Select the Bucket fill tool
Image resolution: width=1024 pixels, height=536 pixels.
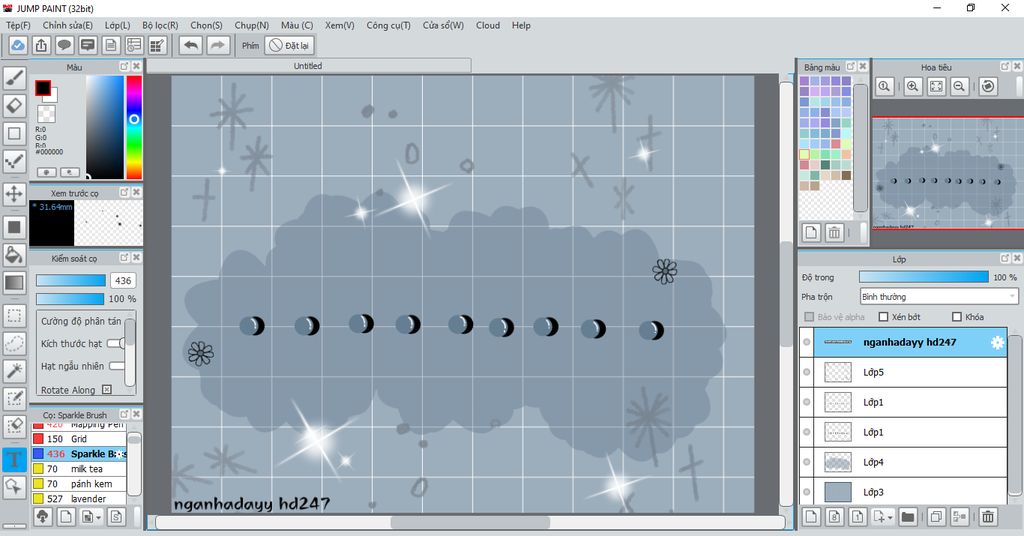click(x=14, y=255)
